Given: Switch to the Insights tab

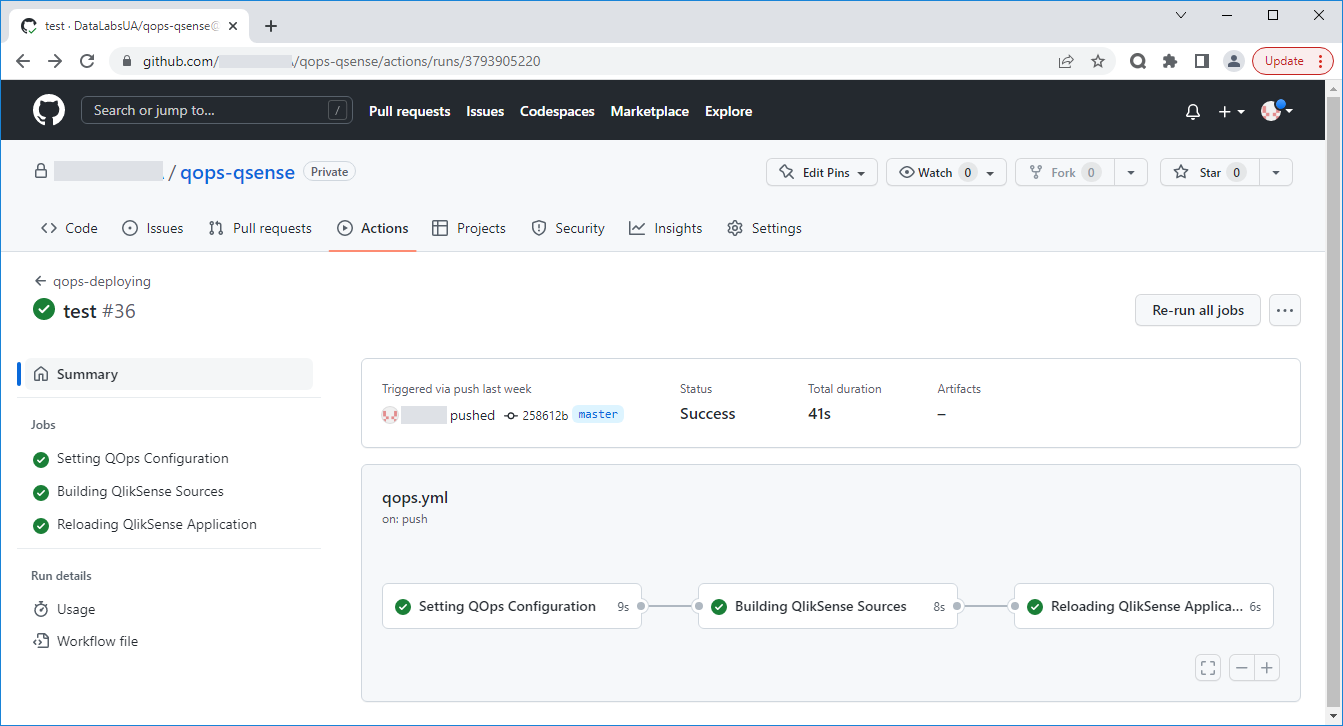Looking at the screenshot, I should (x=666, y=228).
